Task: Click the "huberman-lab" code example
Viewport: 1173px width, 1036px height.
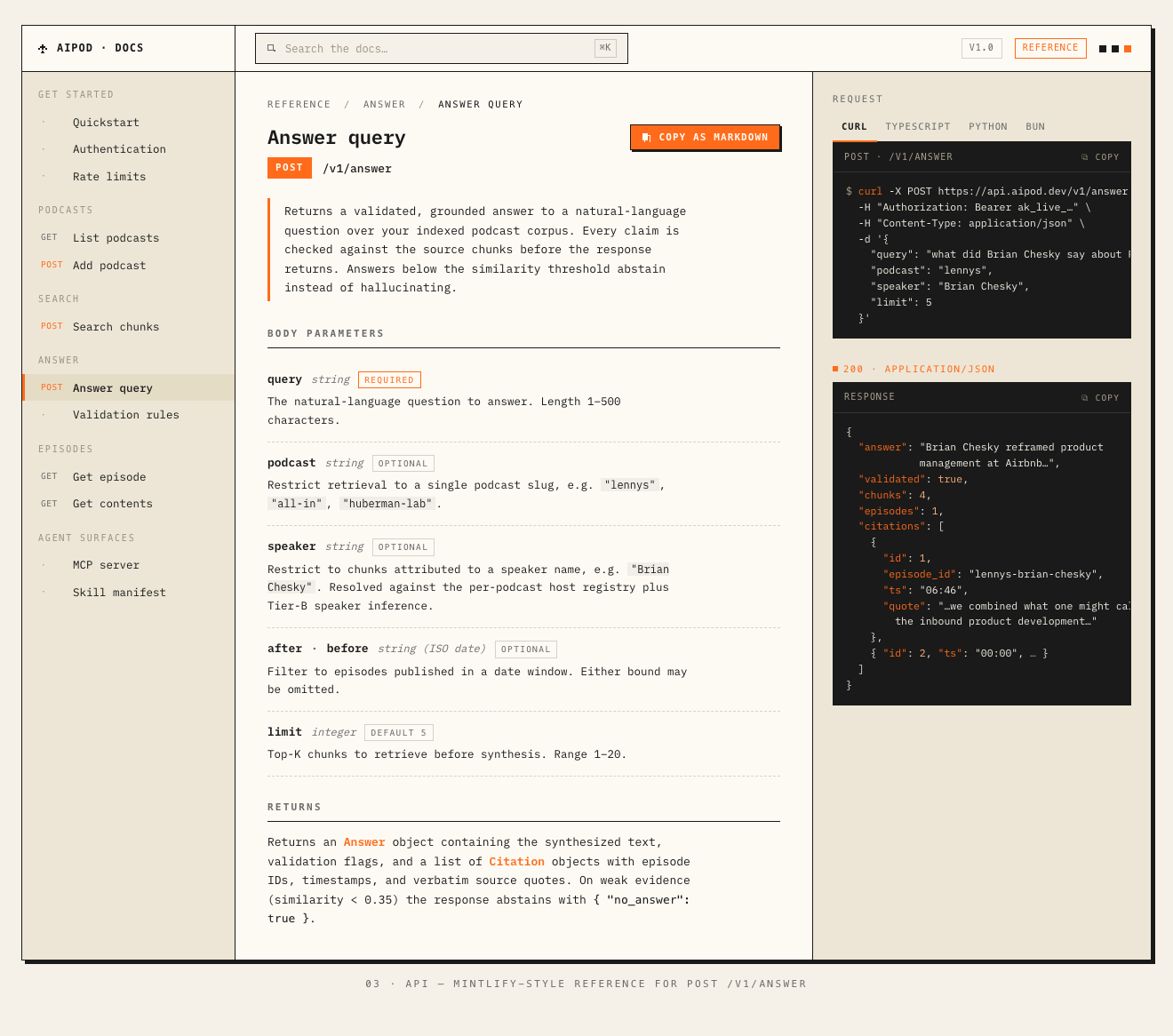Action: click(x=387, y=504)
